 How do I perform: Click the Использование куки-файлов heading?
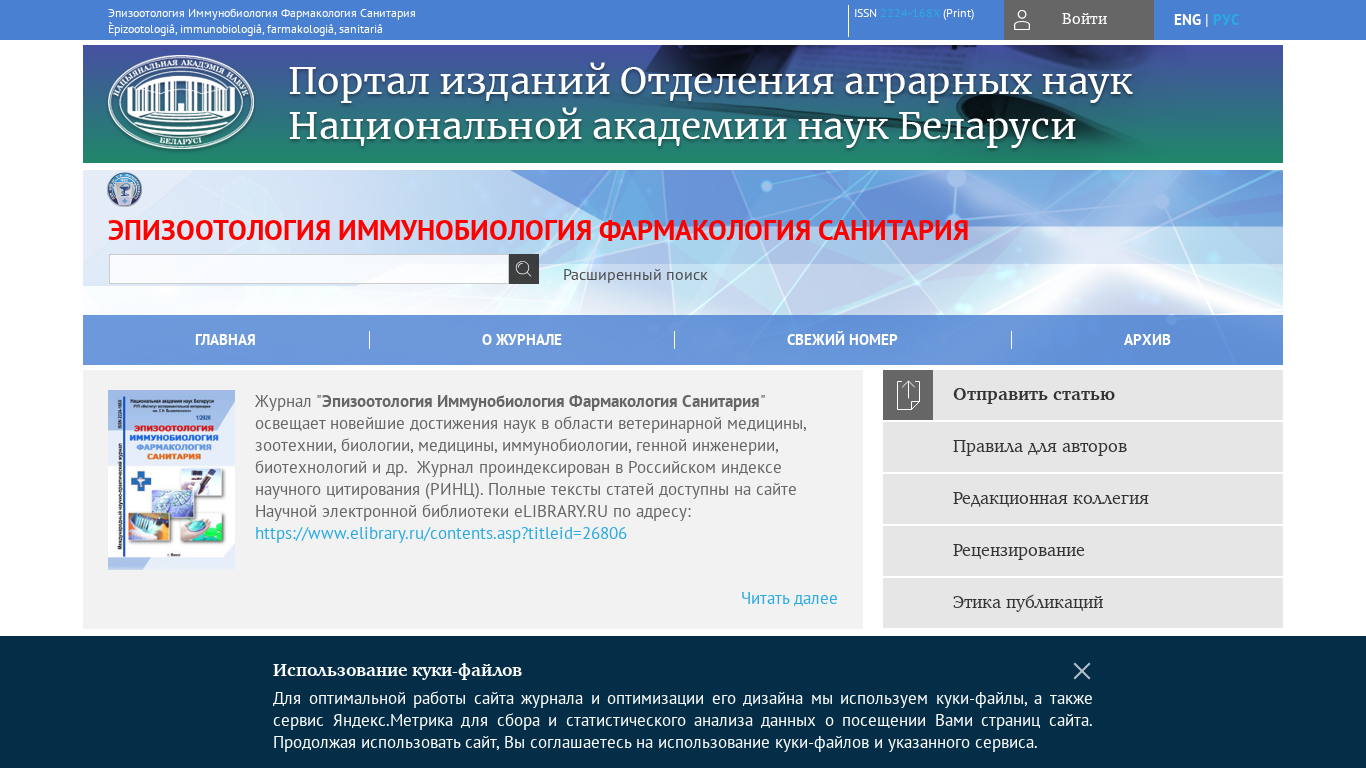[x=397, y=670]
